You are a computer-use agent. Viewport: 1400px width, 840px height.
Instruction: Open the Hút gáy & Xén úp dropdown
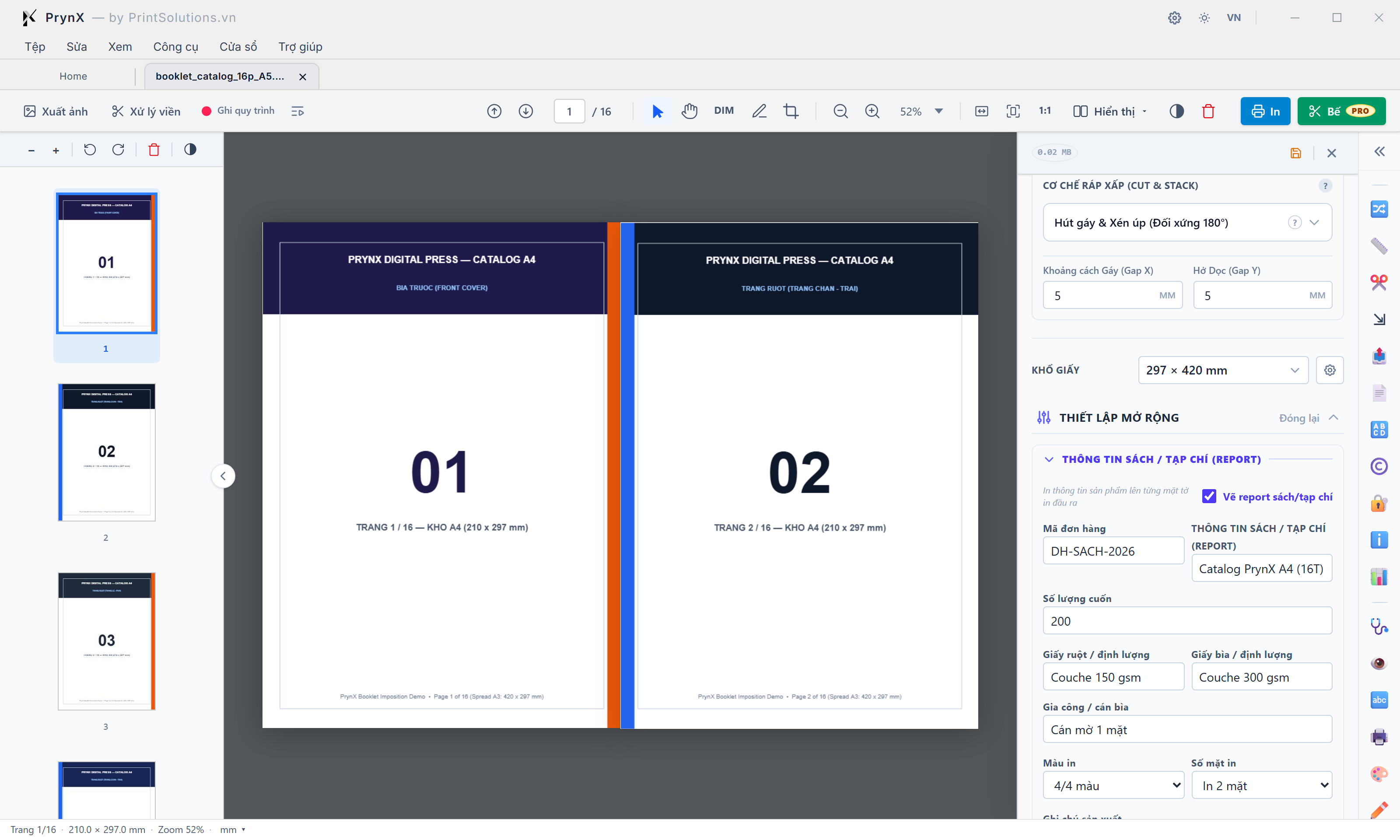pos(1186,222)
